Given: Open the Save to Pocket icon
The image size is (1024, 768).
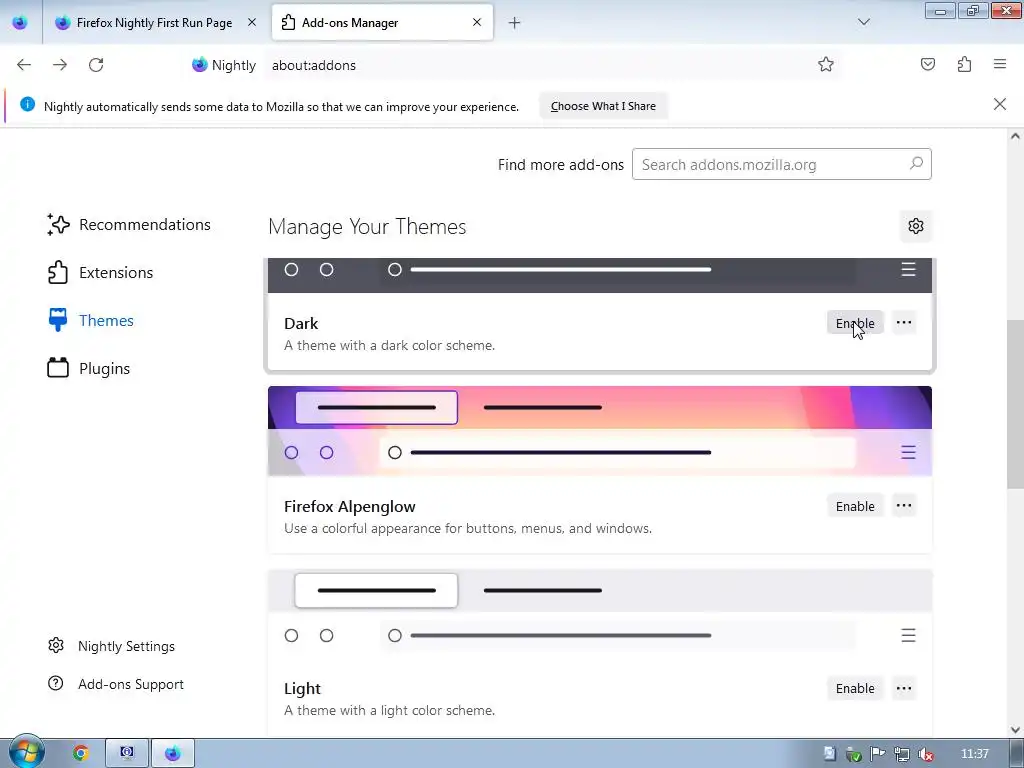Looking at the screenshot, I should pos(927,64).
